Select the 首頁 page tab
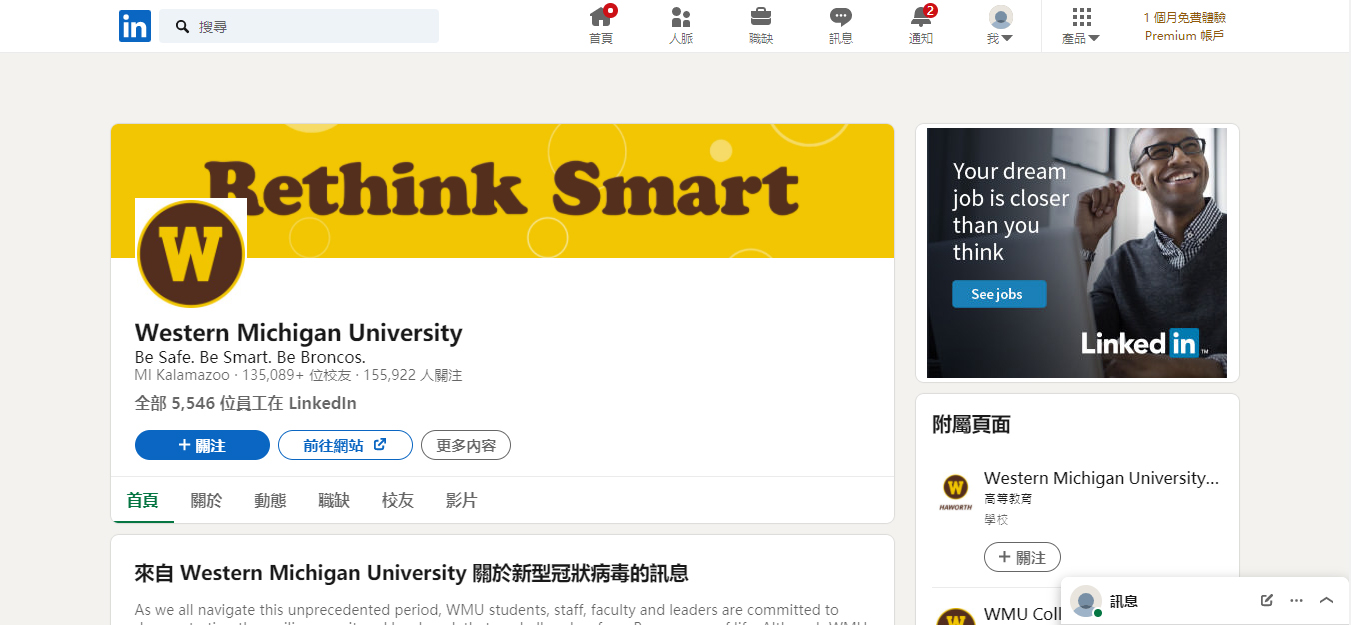Image resolution: width=1351 pixels, height=625 pixels. 142,500
